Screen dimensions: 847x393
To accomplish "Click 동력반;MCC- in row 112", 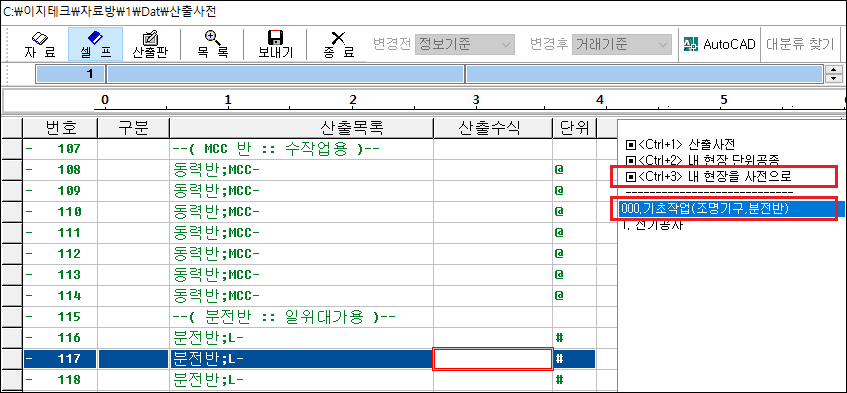I will 216,253.
